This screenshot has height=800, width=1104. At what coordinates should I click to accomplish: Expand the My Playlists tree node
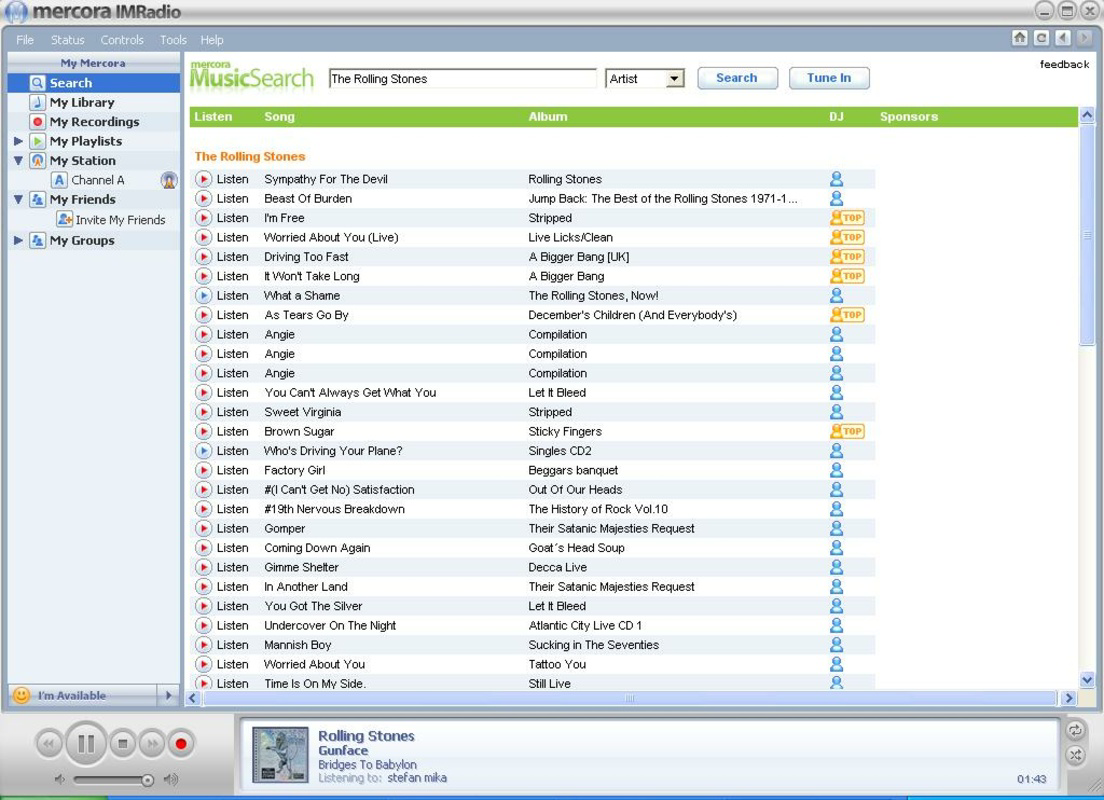tap(18, 141)
